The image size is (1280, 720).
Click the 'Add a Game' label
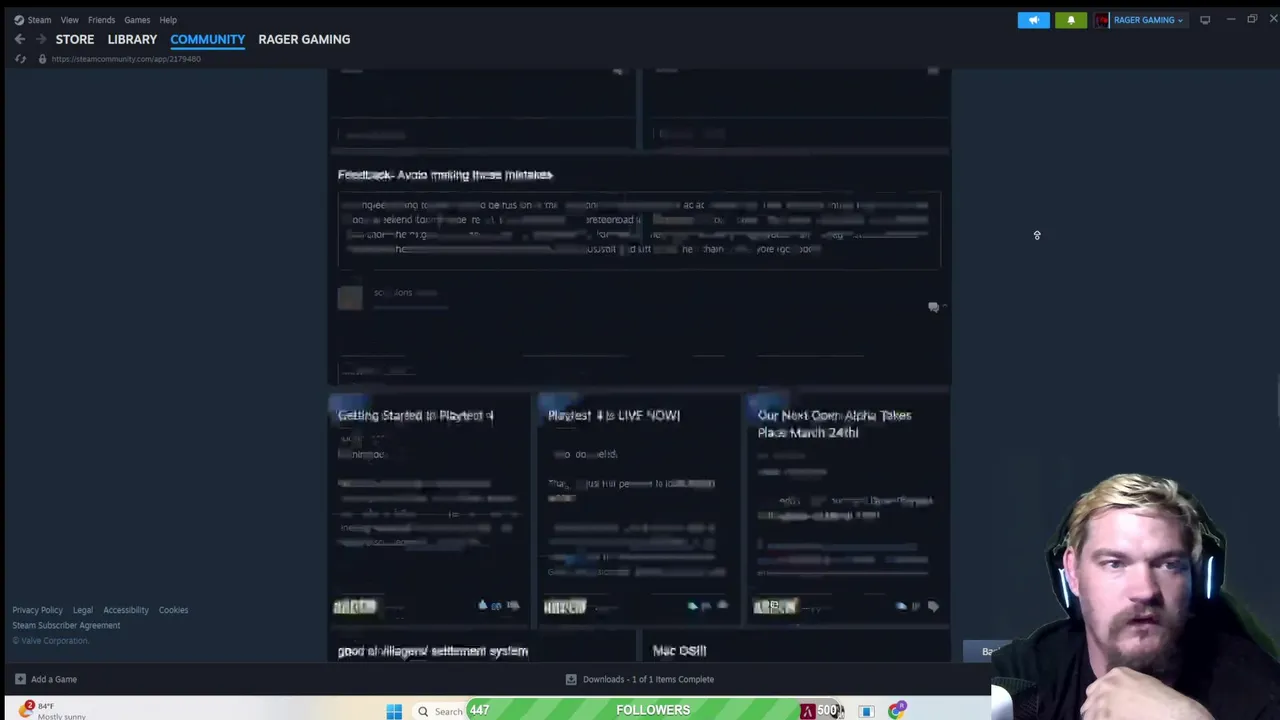pos(54,679)
